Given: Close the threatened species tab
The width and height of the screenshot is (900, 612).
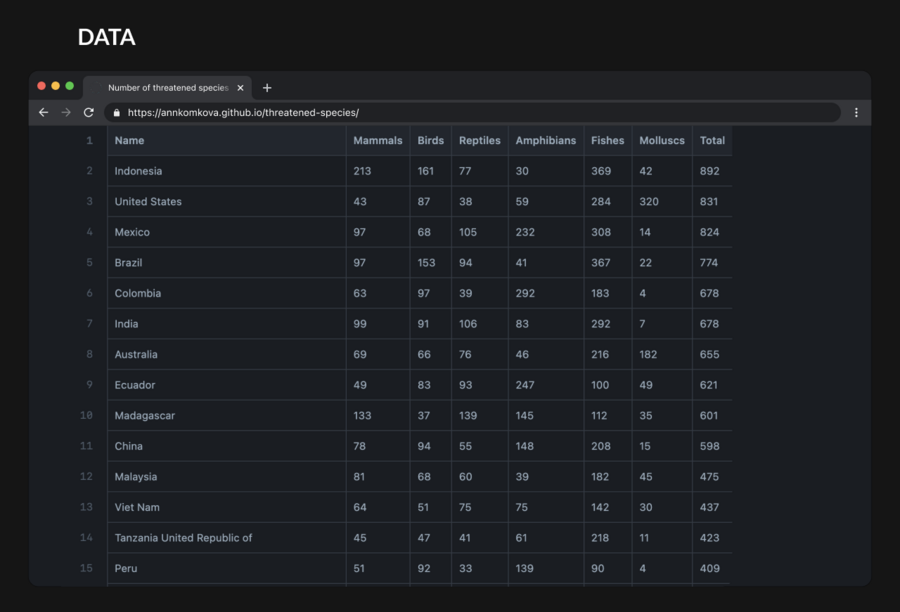Looking at the screenshot, I should (x=240, y=88).
